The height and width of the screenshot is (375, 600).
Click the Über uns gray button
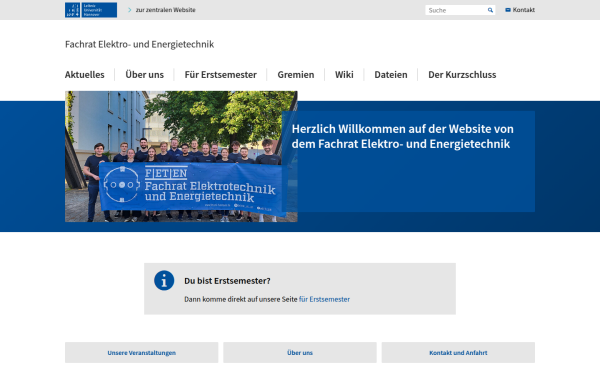300,353
